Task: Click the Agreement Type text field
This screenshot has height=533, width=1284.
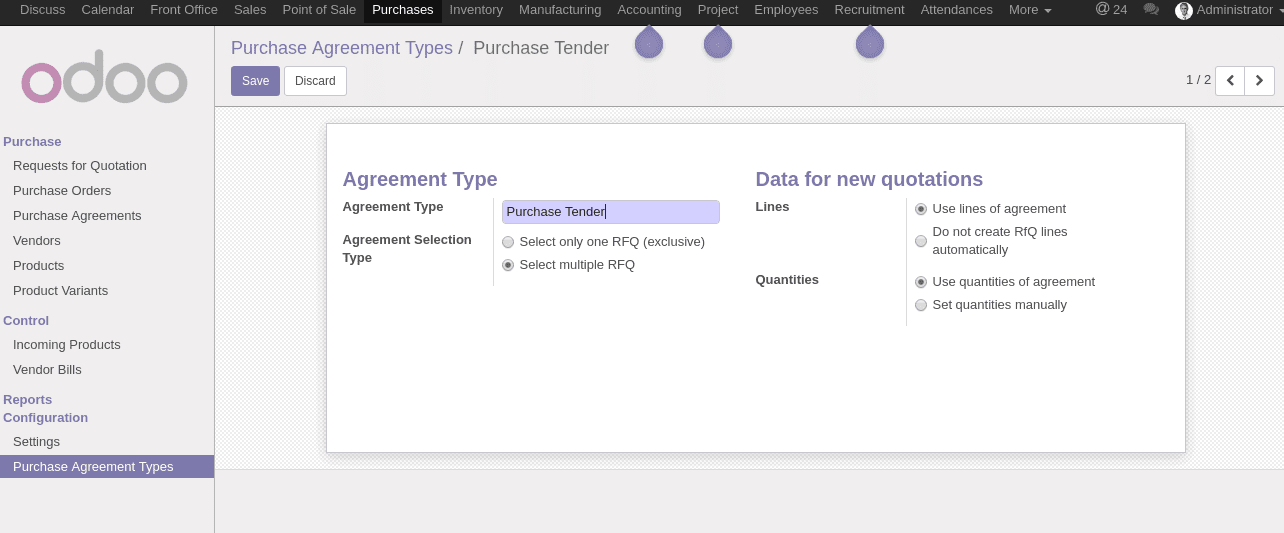Action: tap(611, 212)
